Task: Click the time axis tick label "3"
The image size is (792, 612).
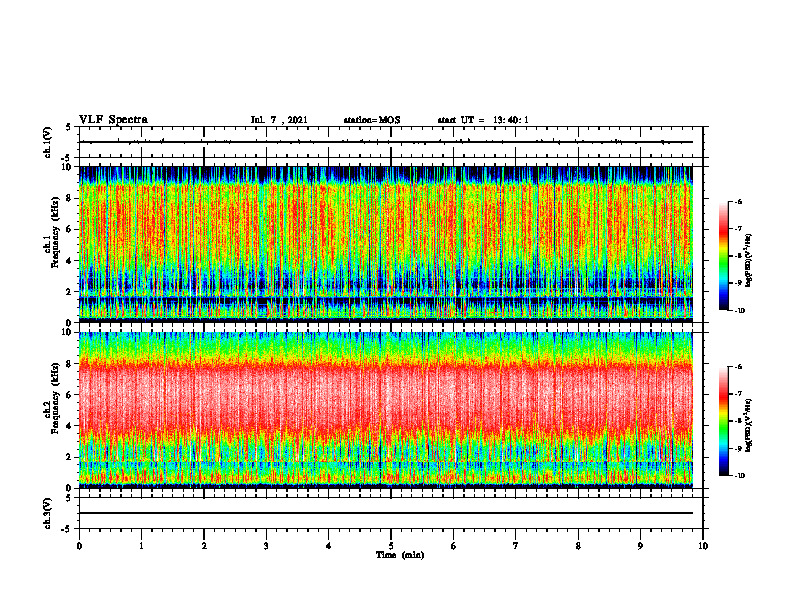Action: click(266, 546)
